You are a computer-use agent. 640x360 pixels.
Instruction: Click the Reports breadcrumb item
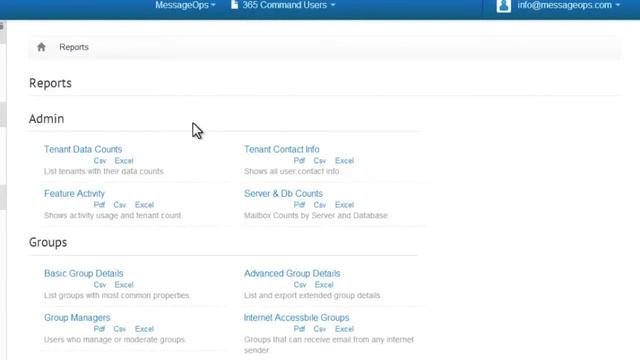pyautogui.click(x=74, y=47)
